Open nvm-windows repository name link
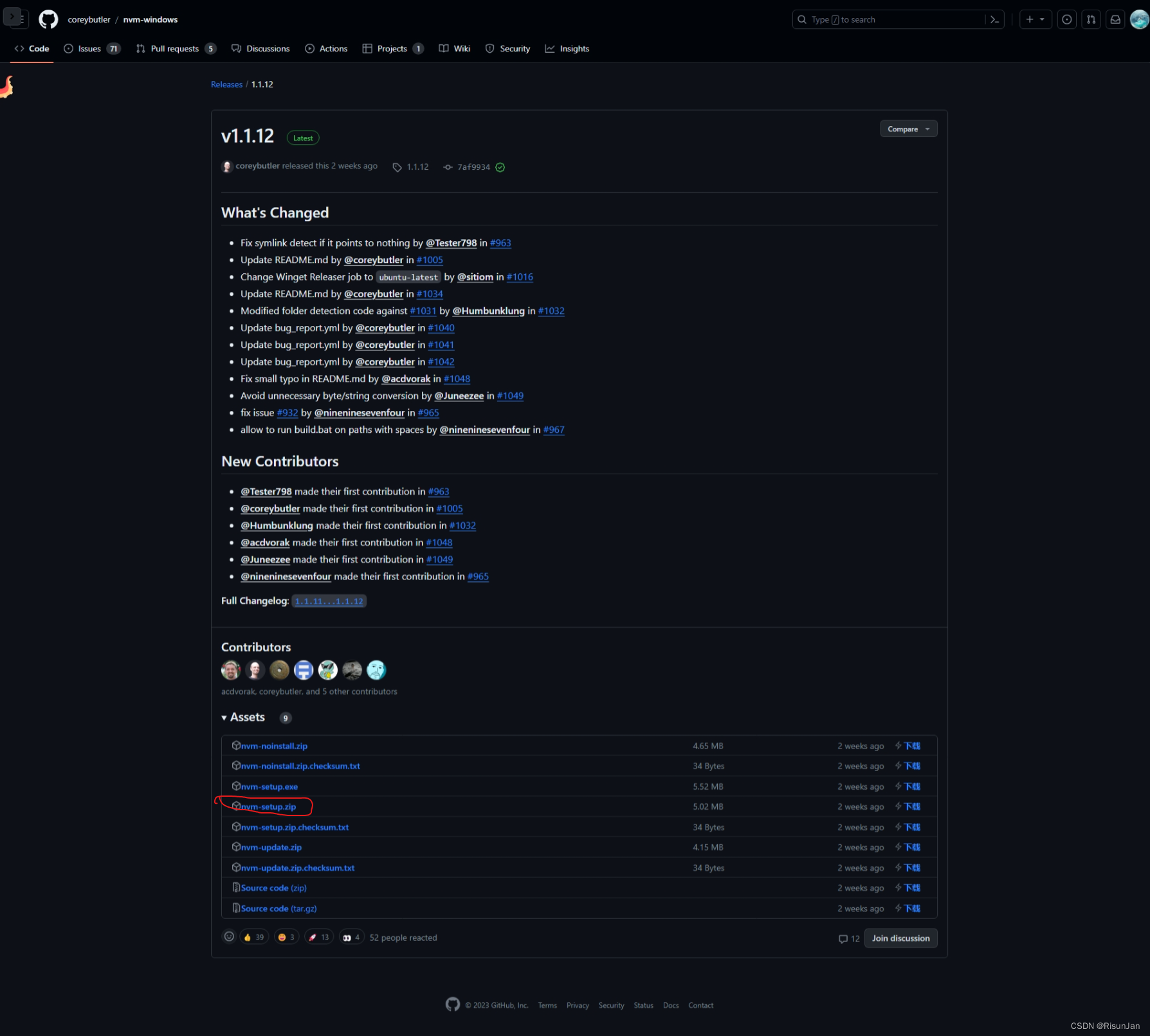Screen dimensions: 1150x1036 pos(151,20)
